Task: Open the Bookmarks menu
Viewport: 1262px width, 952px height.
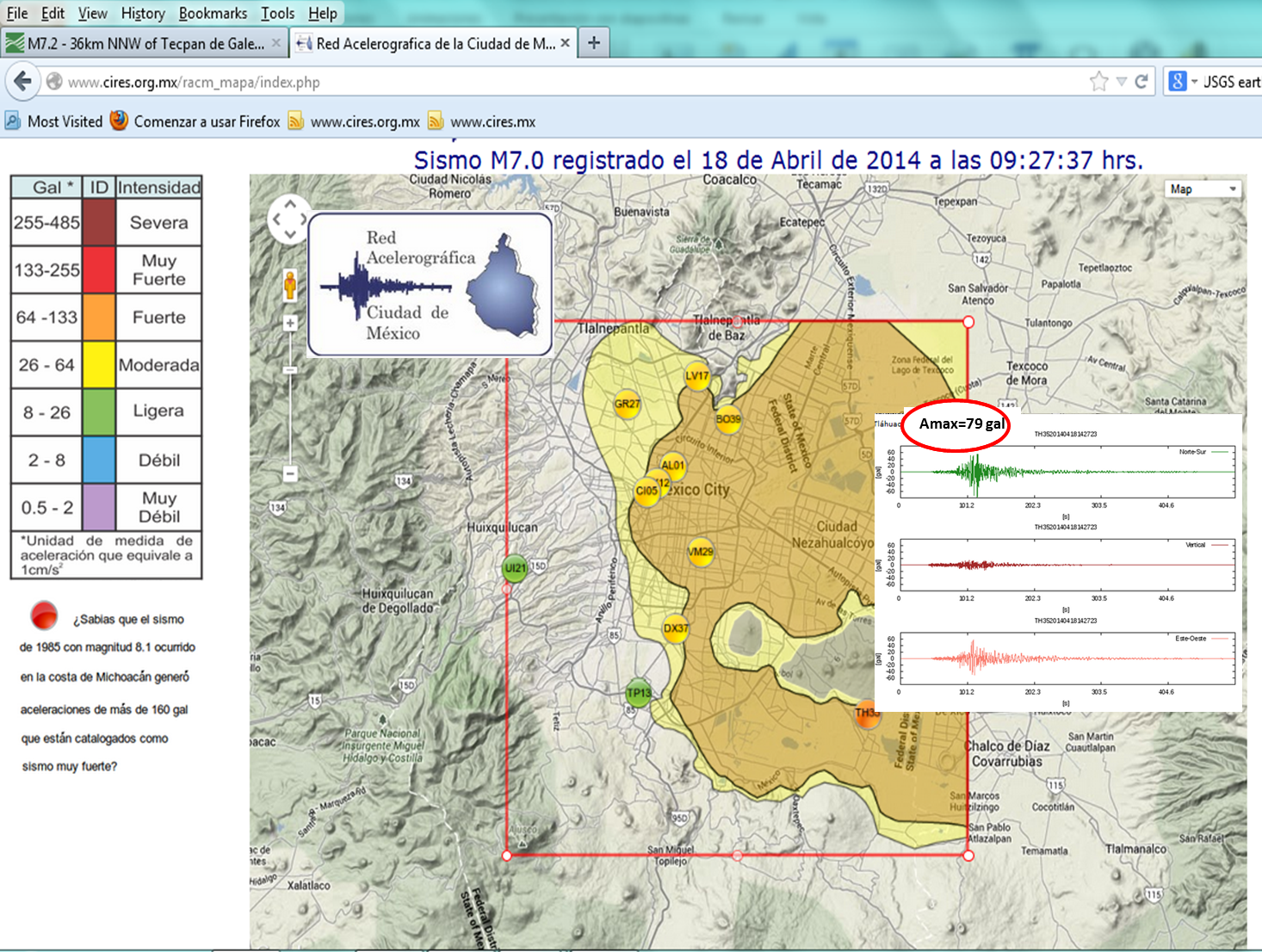Action: [x=213, y=13]
